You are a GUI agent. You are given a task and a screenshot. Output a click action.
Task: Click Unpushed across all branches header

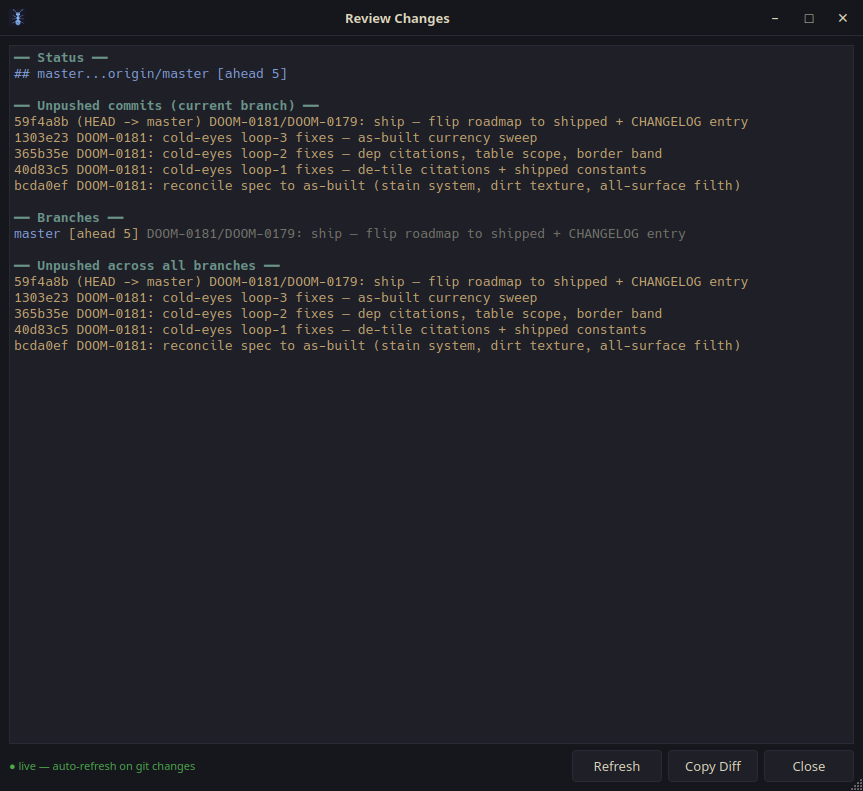[x=146, y=266]
